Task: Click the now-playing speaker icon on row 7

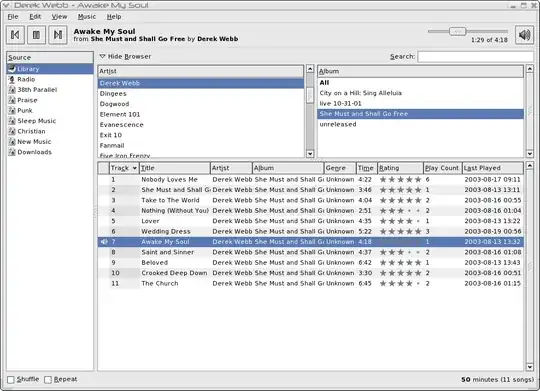Action: click(104, 242)
